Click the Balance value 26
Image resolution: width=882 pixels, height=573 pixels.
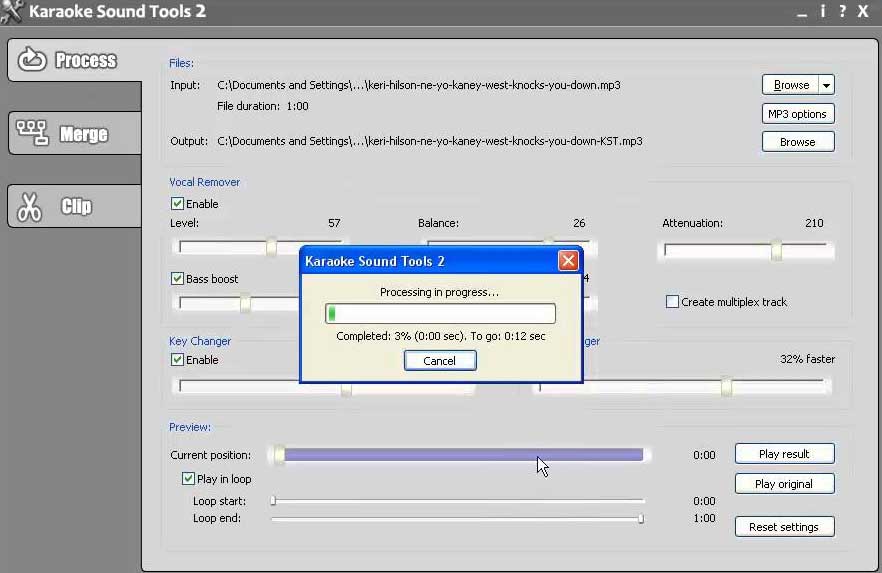click(x=579, y=223)
